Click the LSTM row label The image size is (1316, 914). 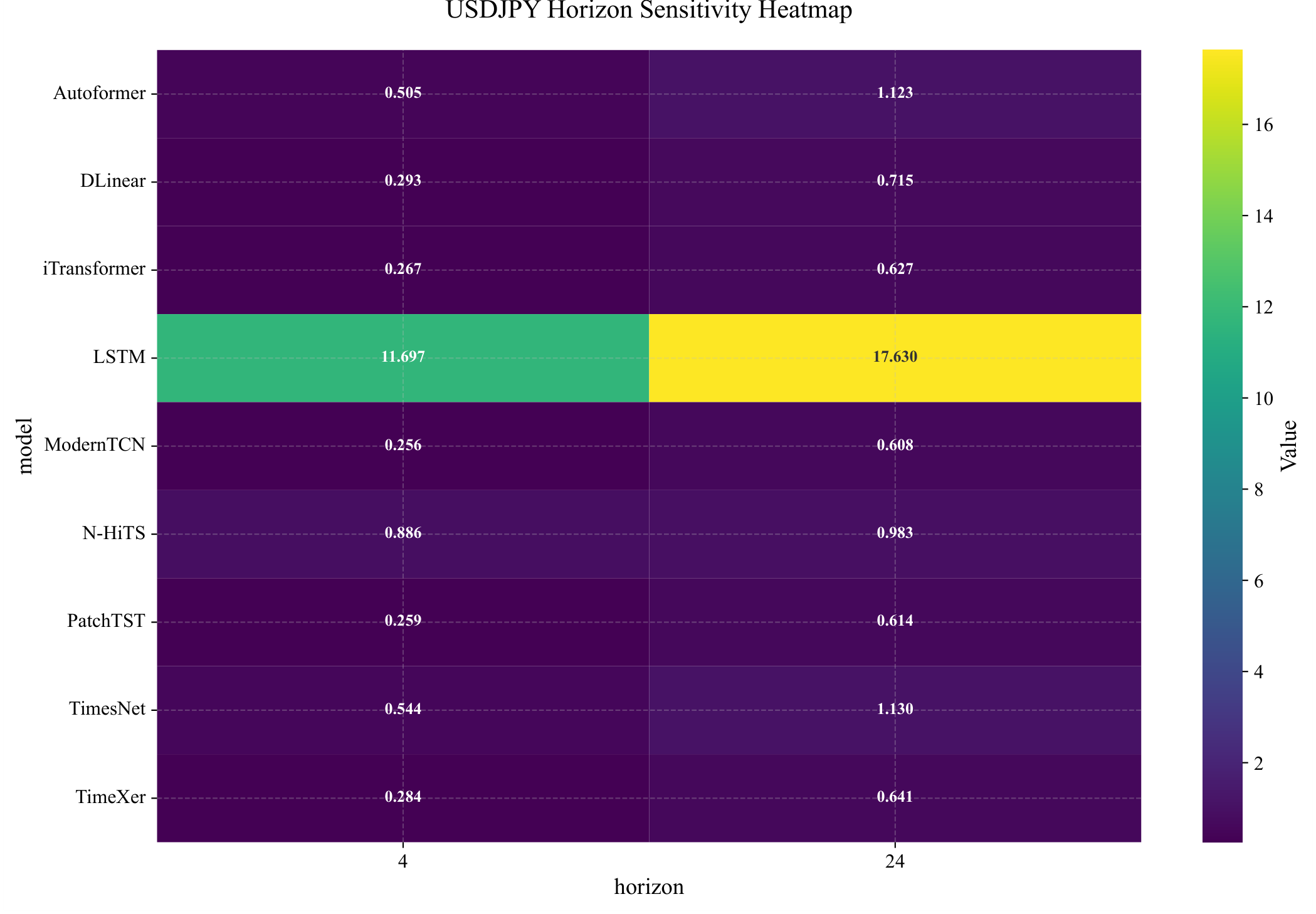coord(119,358)
